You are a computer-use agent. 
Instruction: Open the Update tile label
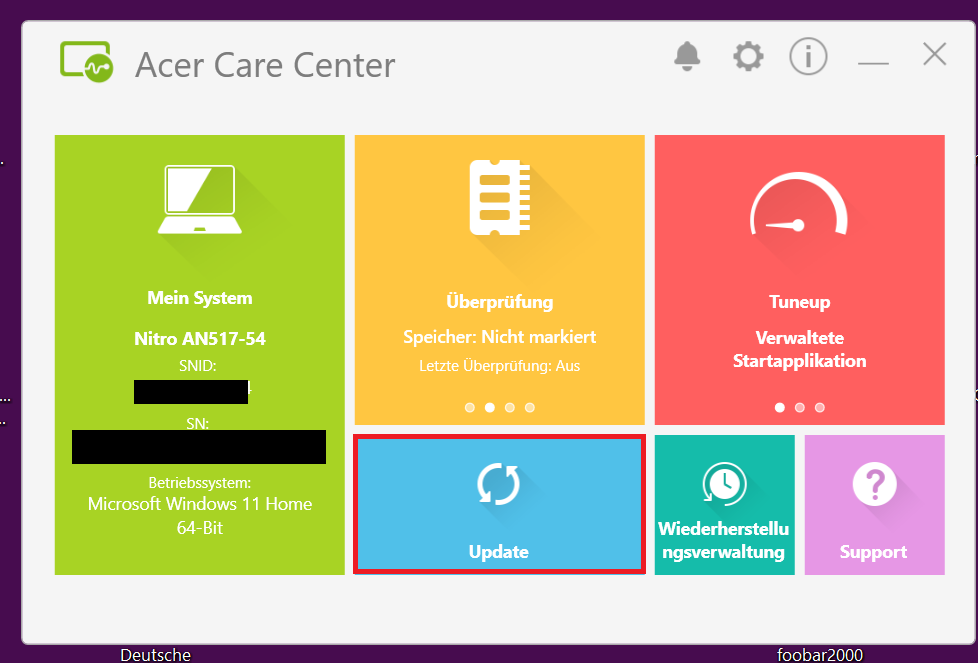tap(498, 552)
